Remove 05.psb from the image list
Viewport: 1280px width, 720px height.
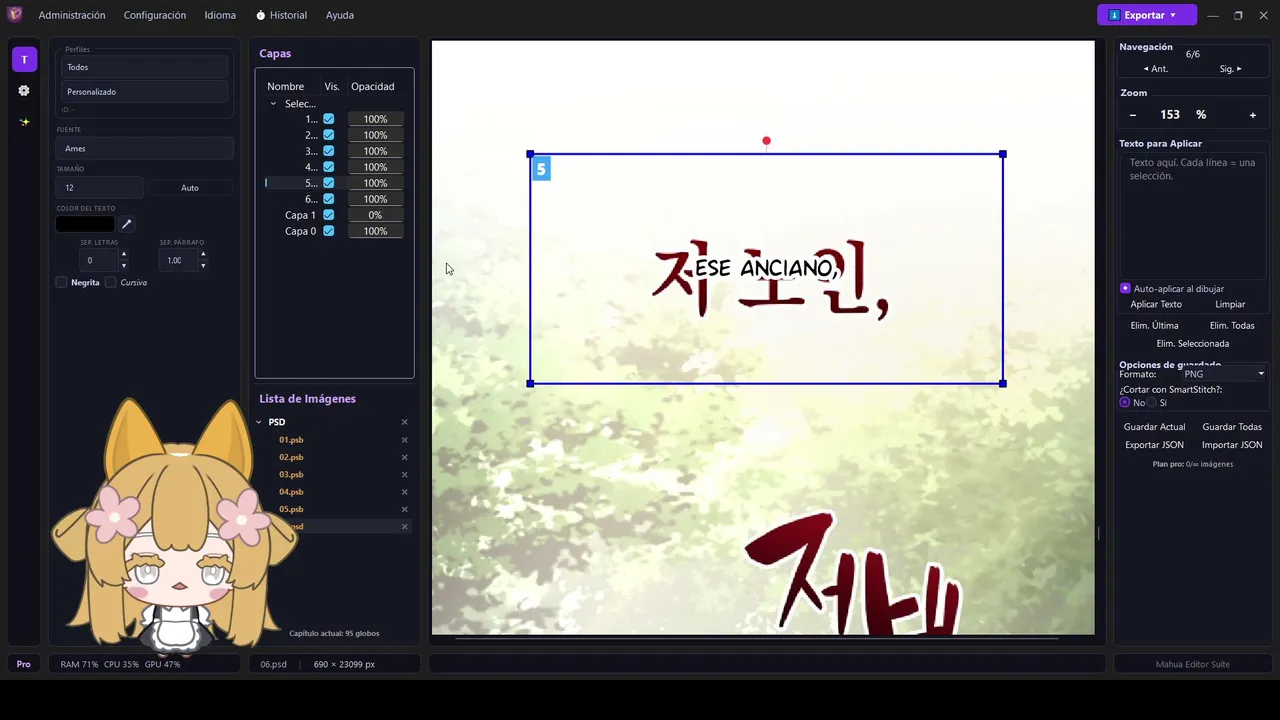pyautogui.click(x=405, y=509)
